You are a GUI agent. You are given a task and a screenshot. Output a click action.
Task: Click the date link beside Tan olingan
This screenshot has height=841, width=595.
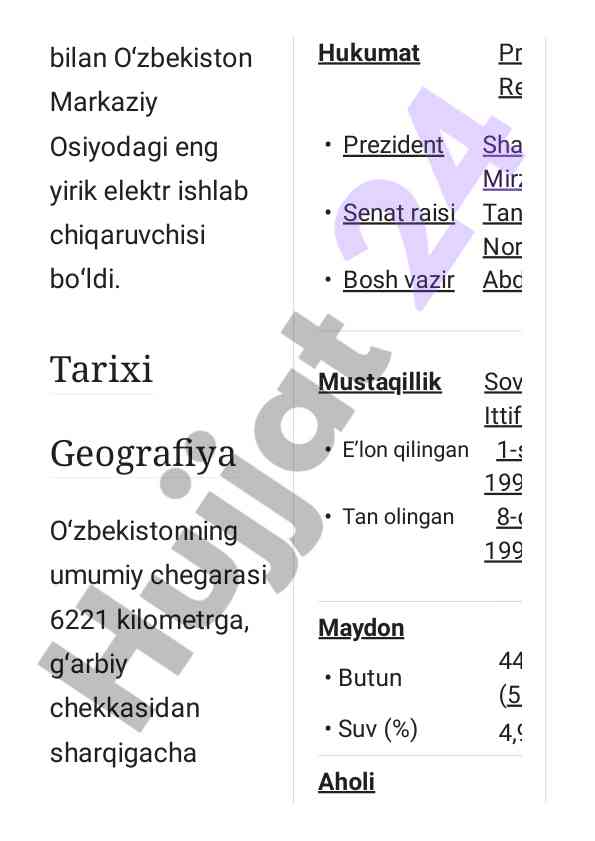pos(503,534)
